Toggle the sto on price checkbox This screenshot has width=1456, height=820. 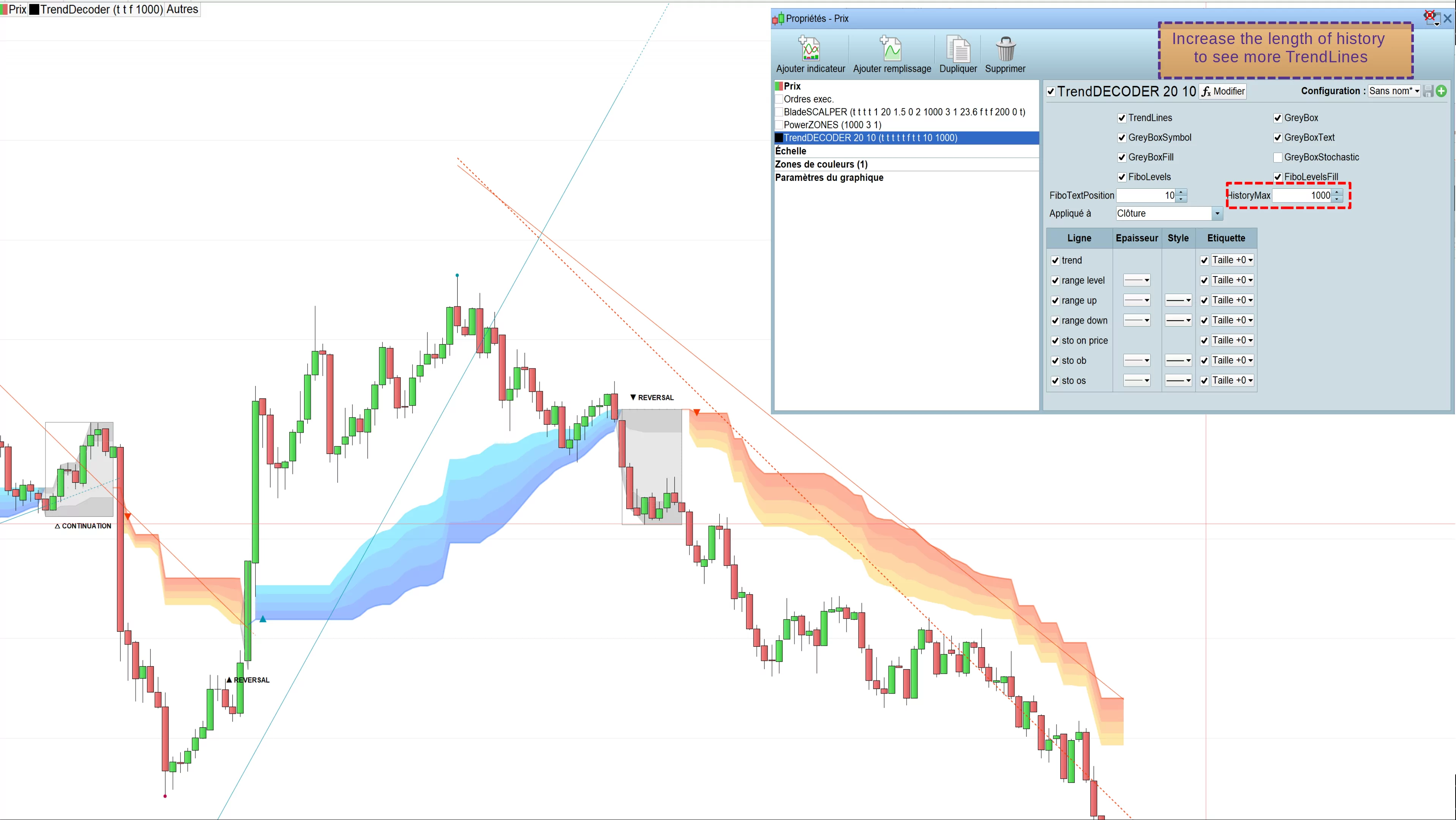click(1055, 341)
